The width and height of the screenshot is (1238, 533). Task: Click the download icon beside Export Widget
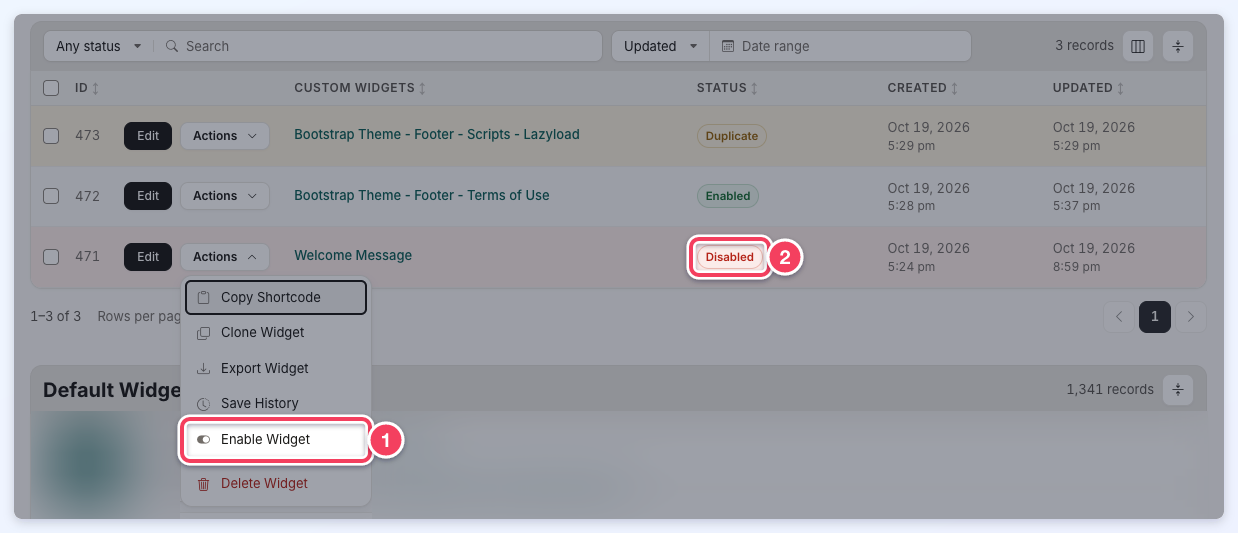pyautogui.click(x=203, y=368)
